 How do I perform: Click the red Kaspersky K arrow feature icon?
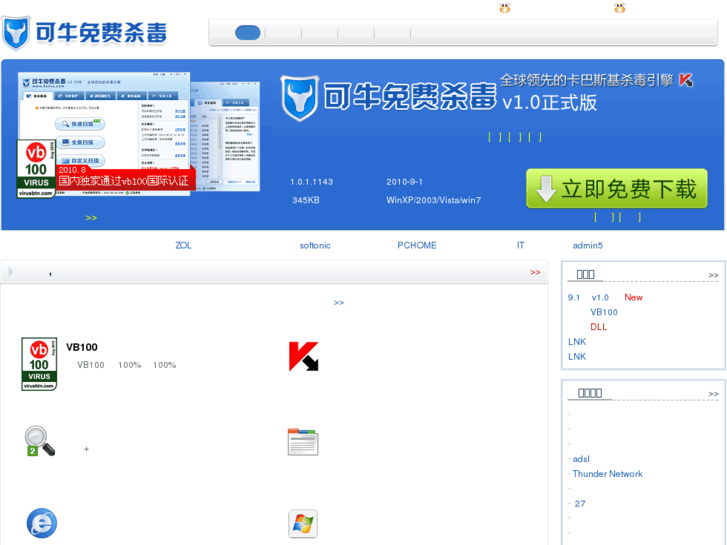click(304, 356)
